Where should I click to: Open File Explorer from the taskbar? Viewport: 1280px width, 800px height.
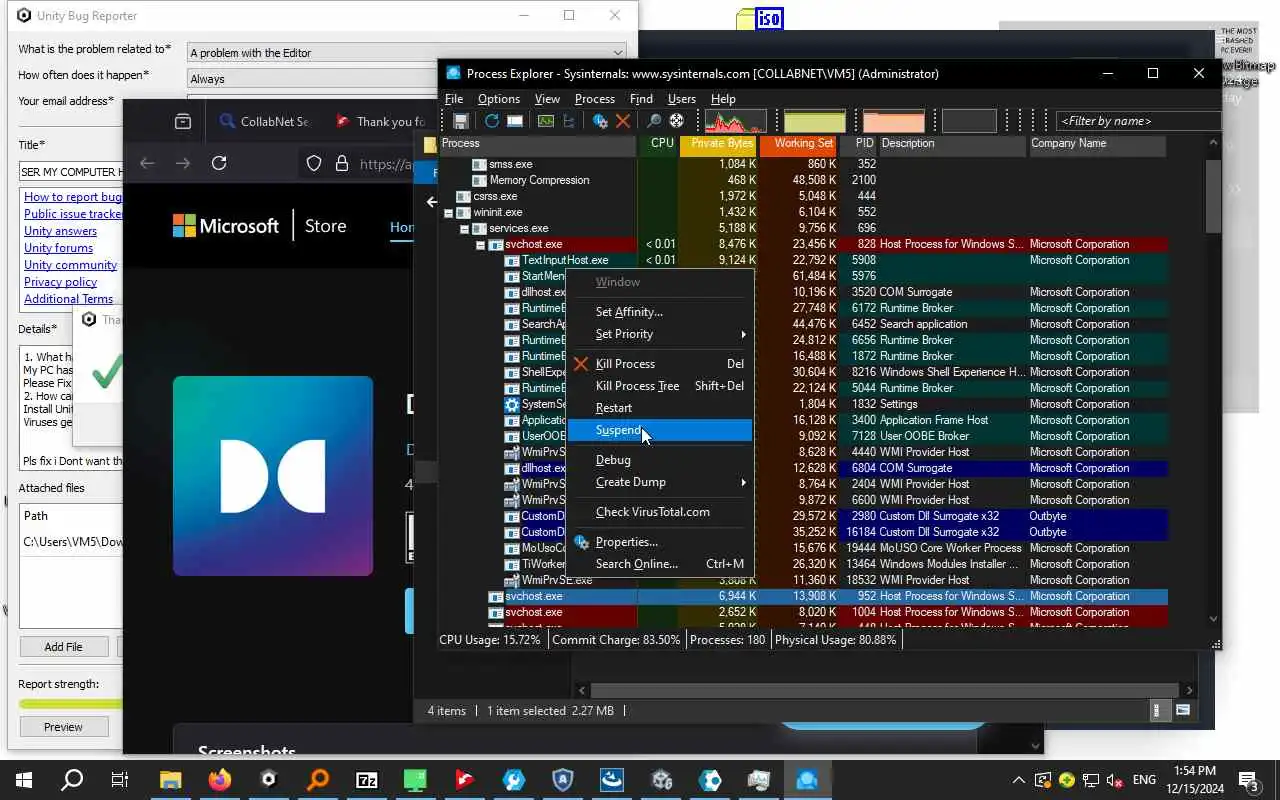click(x=170, y=780)
